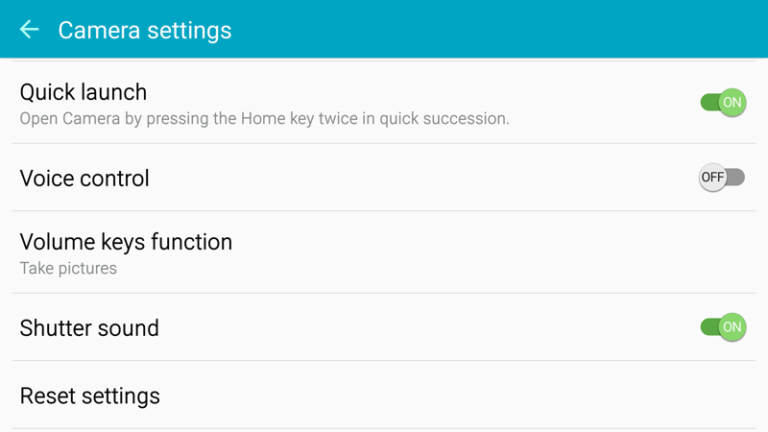The image size is (768, 432).
Task: Tap the back arrow in header
Action: (29, 30)
